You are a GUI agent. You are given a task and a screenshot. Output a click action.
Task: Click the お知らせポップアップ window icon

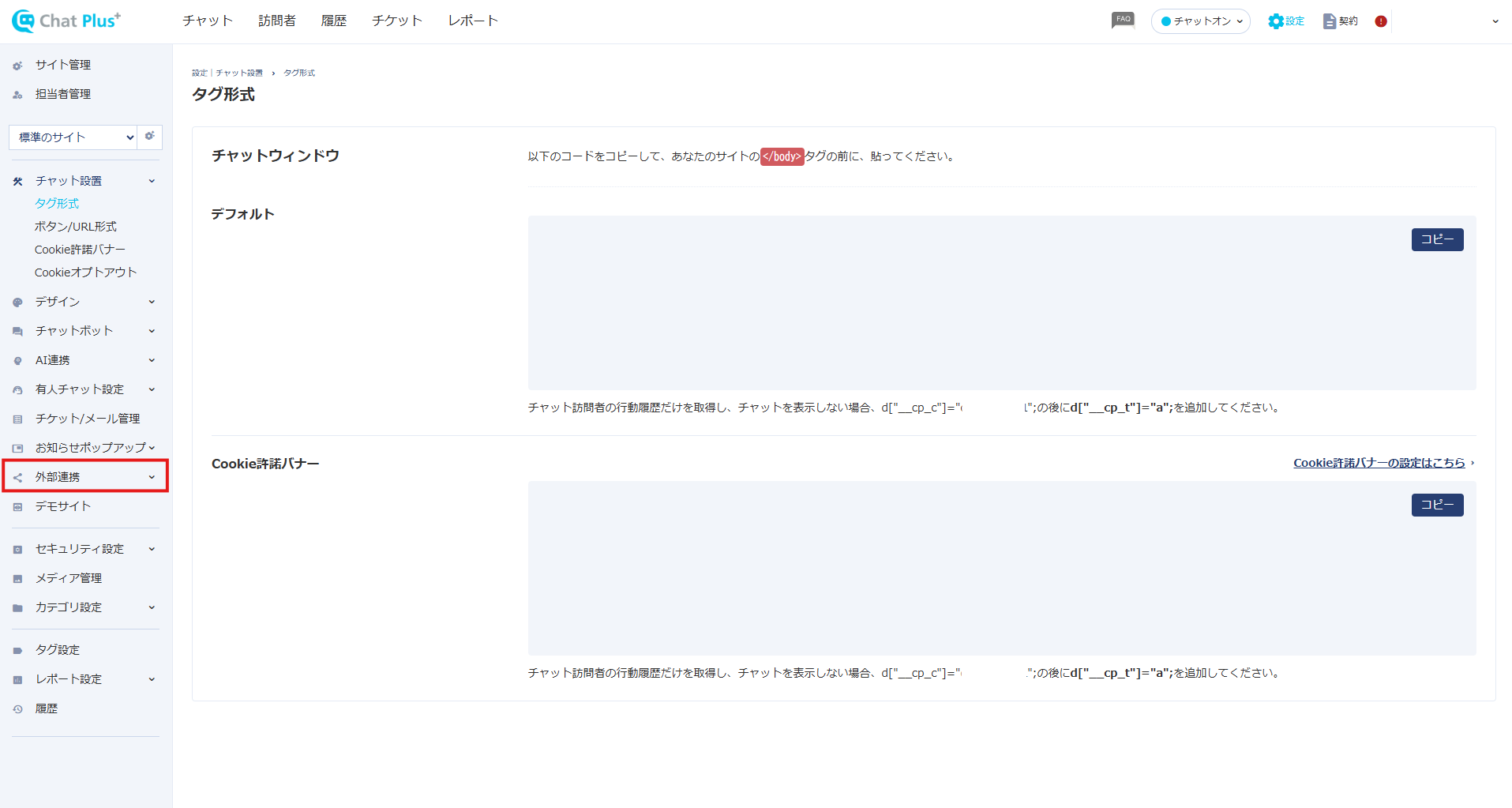click(17, 449)
